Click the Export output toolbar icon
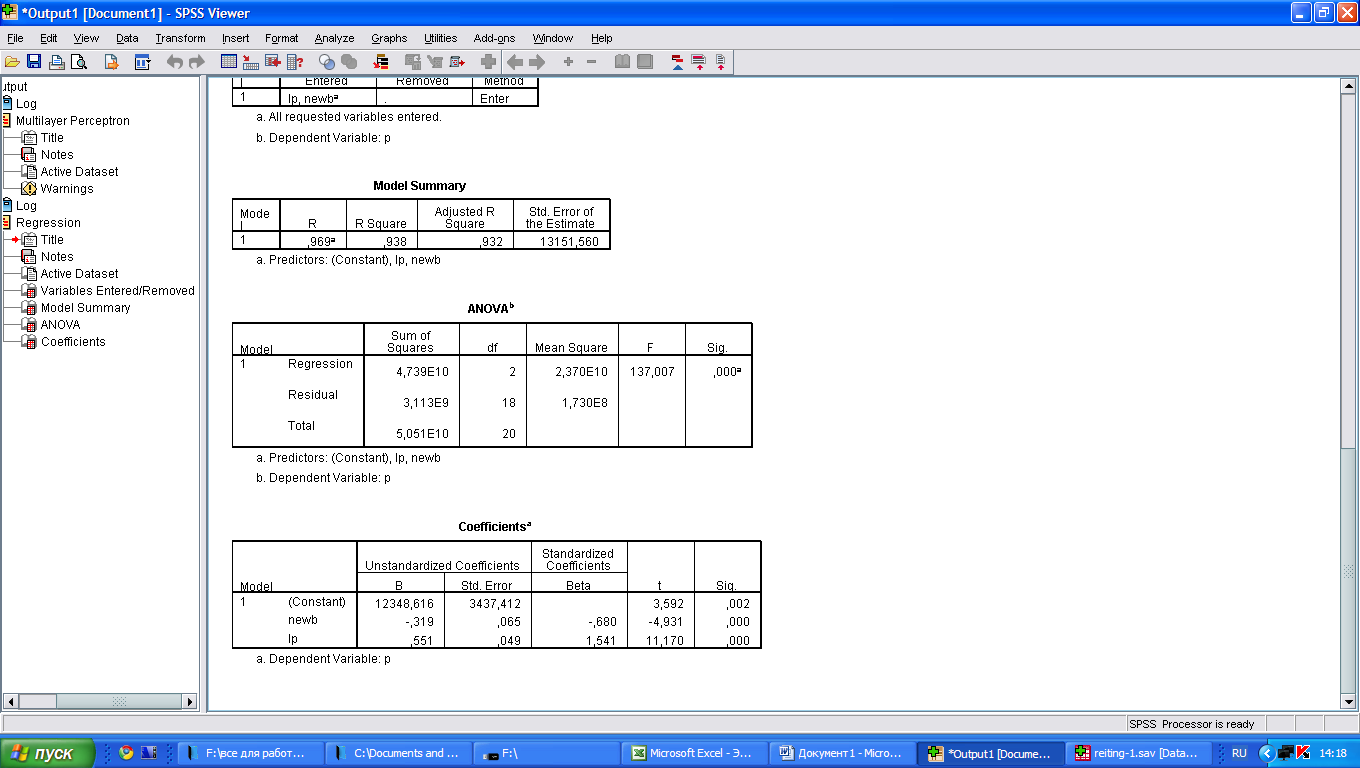The height and width of the screenshot is (768, 1360). (x=111, y=62)
